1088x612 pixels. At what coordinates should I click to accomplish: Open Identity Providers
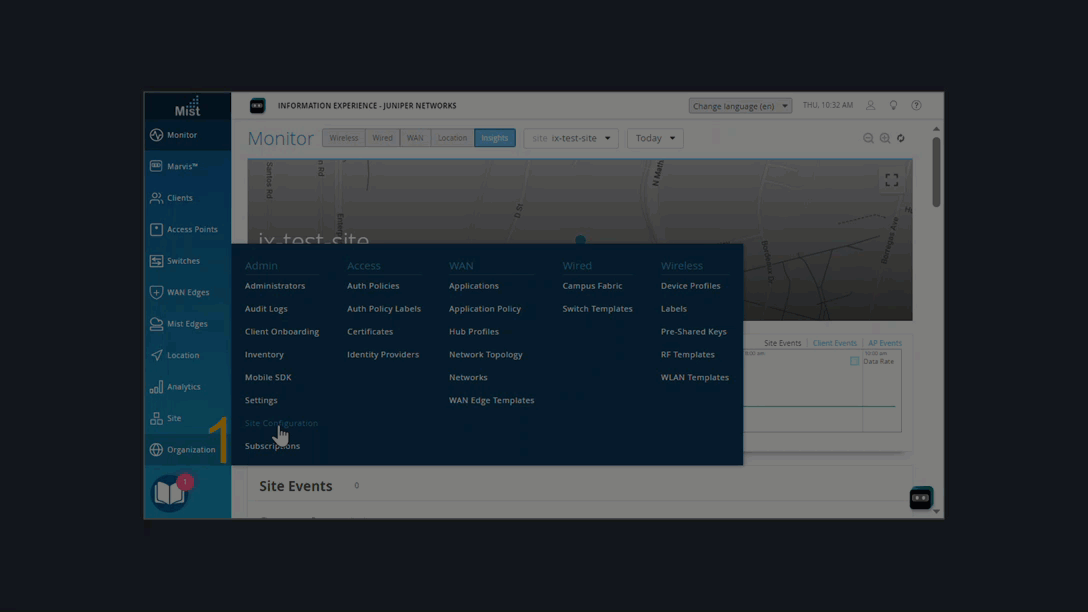click(383, 355)
